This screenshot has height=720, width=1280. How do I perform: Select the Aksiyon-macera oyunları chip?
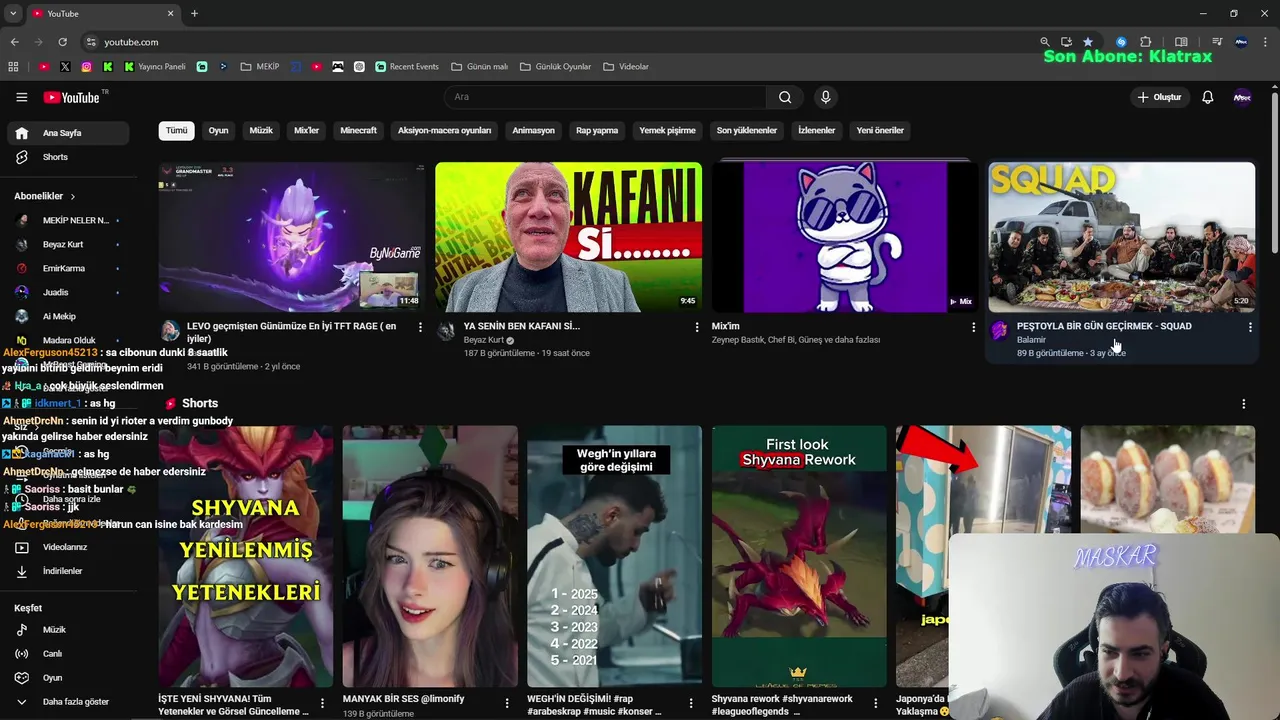click(444, 130)
